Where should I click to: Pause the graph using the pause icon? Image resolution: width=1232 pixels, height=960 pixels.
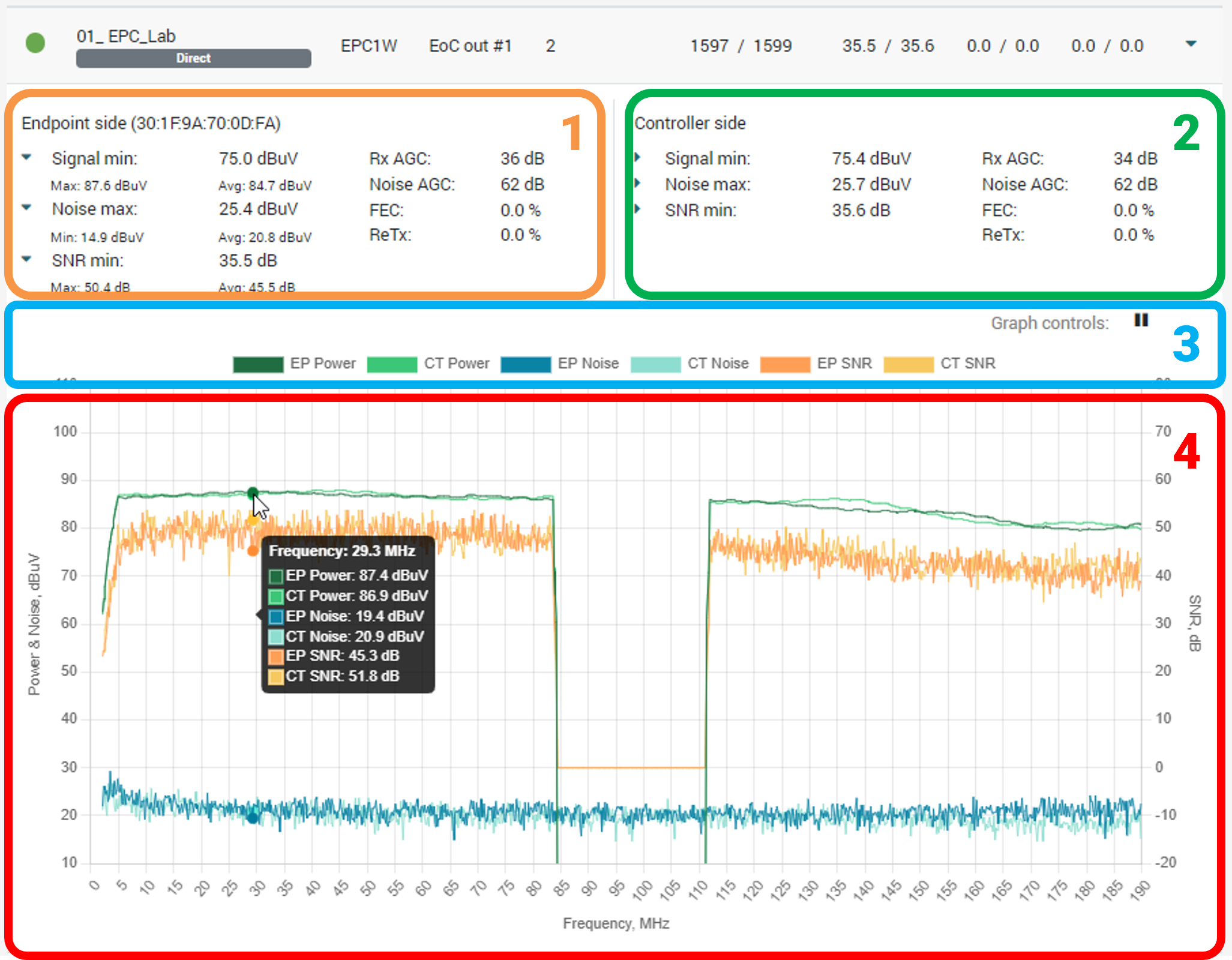coord(1141,320)
